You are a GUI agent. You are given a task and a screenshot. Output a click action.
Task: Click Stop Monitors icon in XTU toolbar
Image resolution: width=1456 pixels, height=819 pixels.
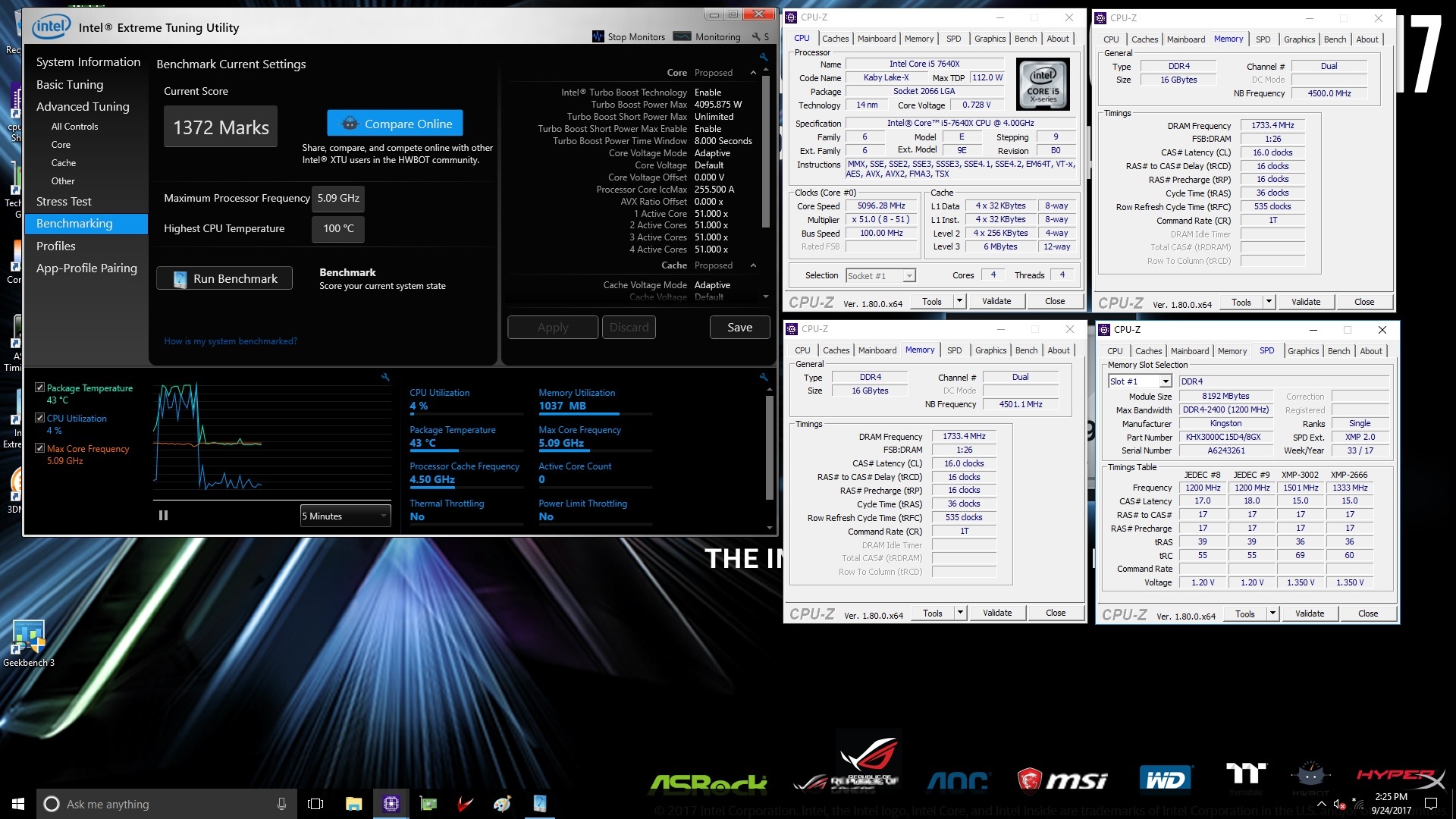(598, 36)
